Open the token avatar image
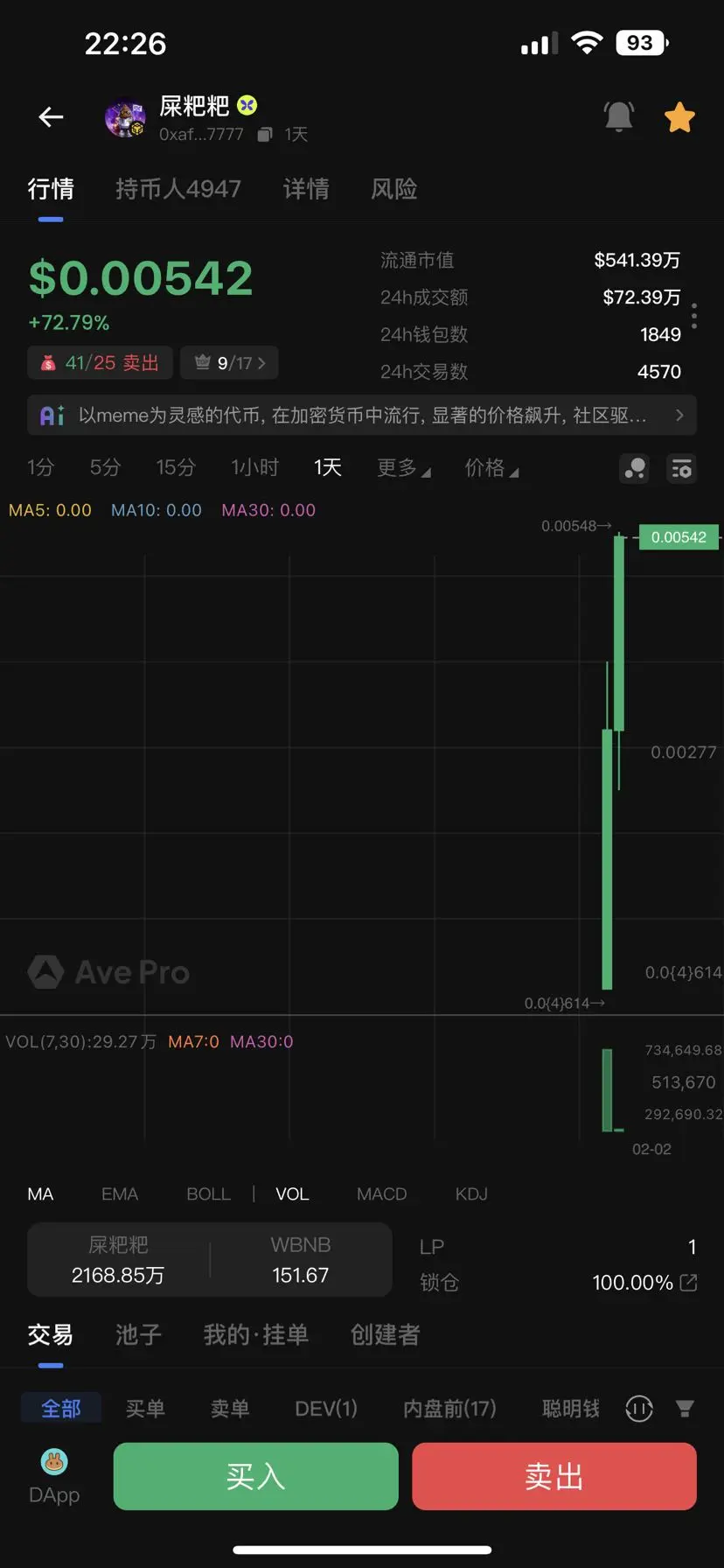Screen dimensions: 724x1568 pyautogui.click(x=125, y=117)
